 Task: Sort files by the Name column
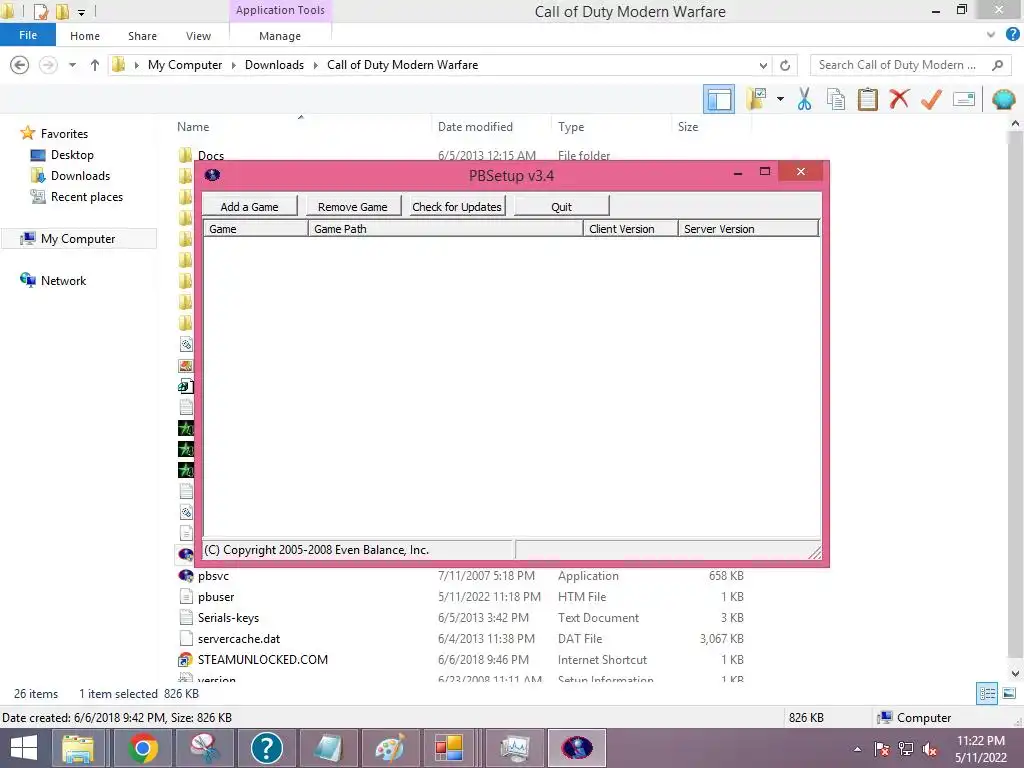click(193, 127)
